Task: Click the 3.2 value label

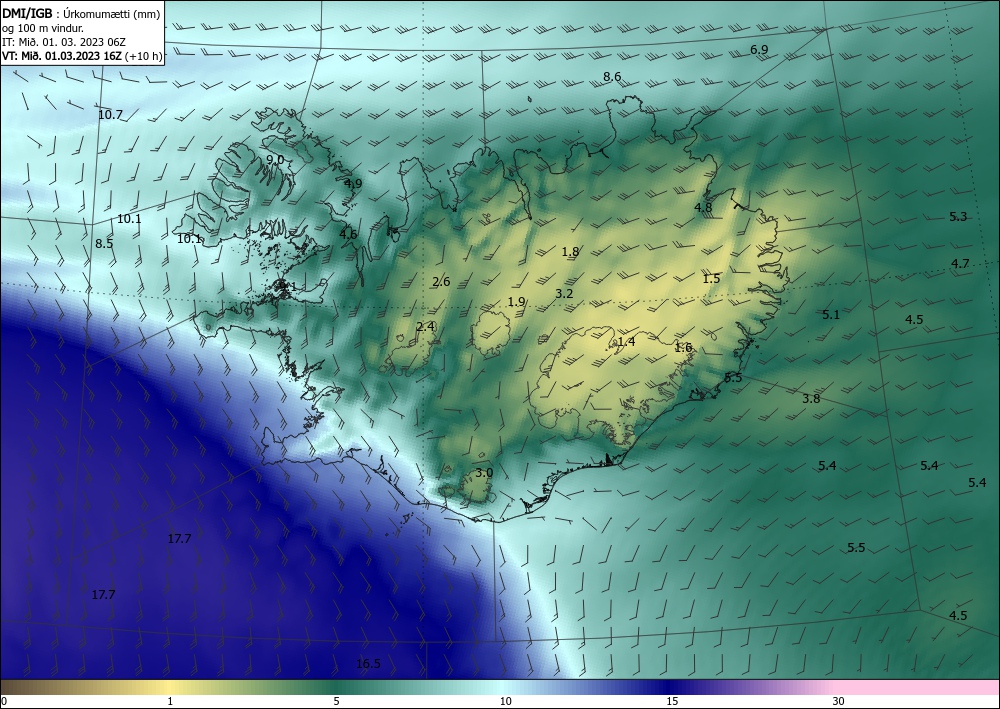Action: (x=564, y=294)
